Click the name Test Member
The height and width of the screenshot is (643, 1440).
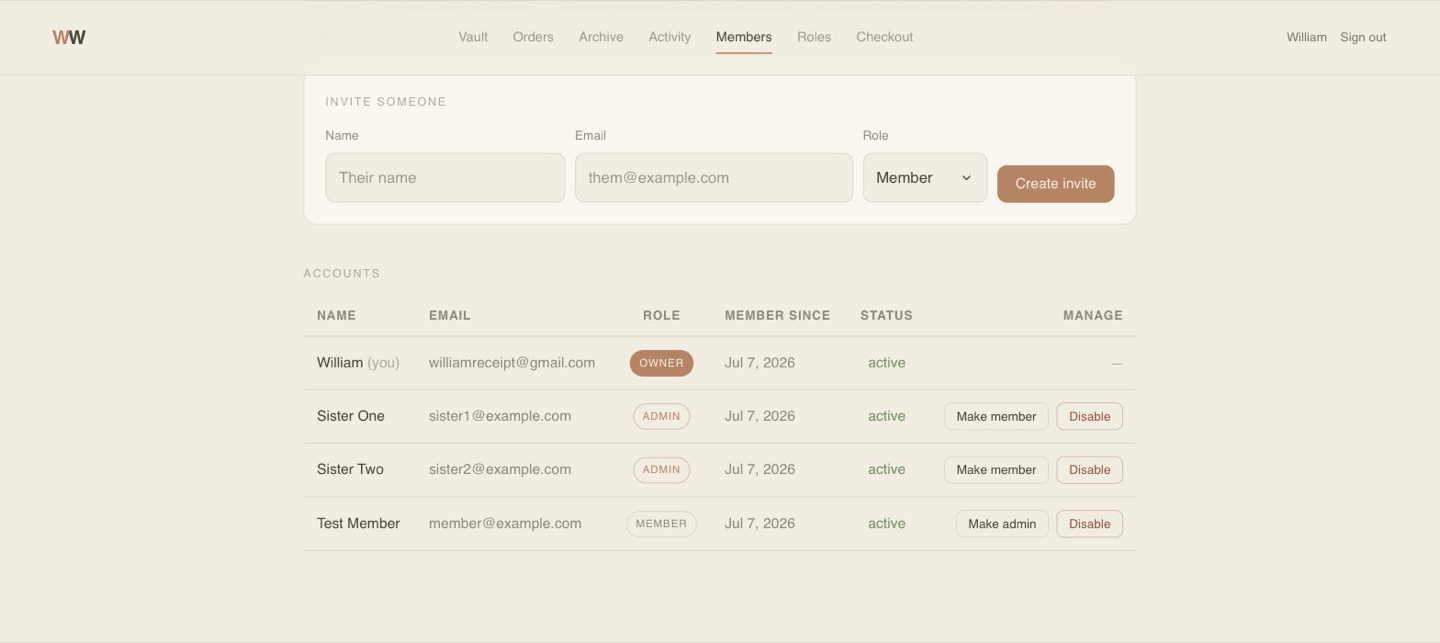coord(358,523)
